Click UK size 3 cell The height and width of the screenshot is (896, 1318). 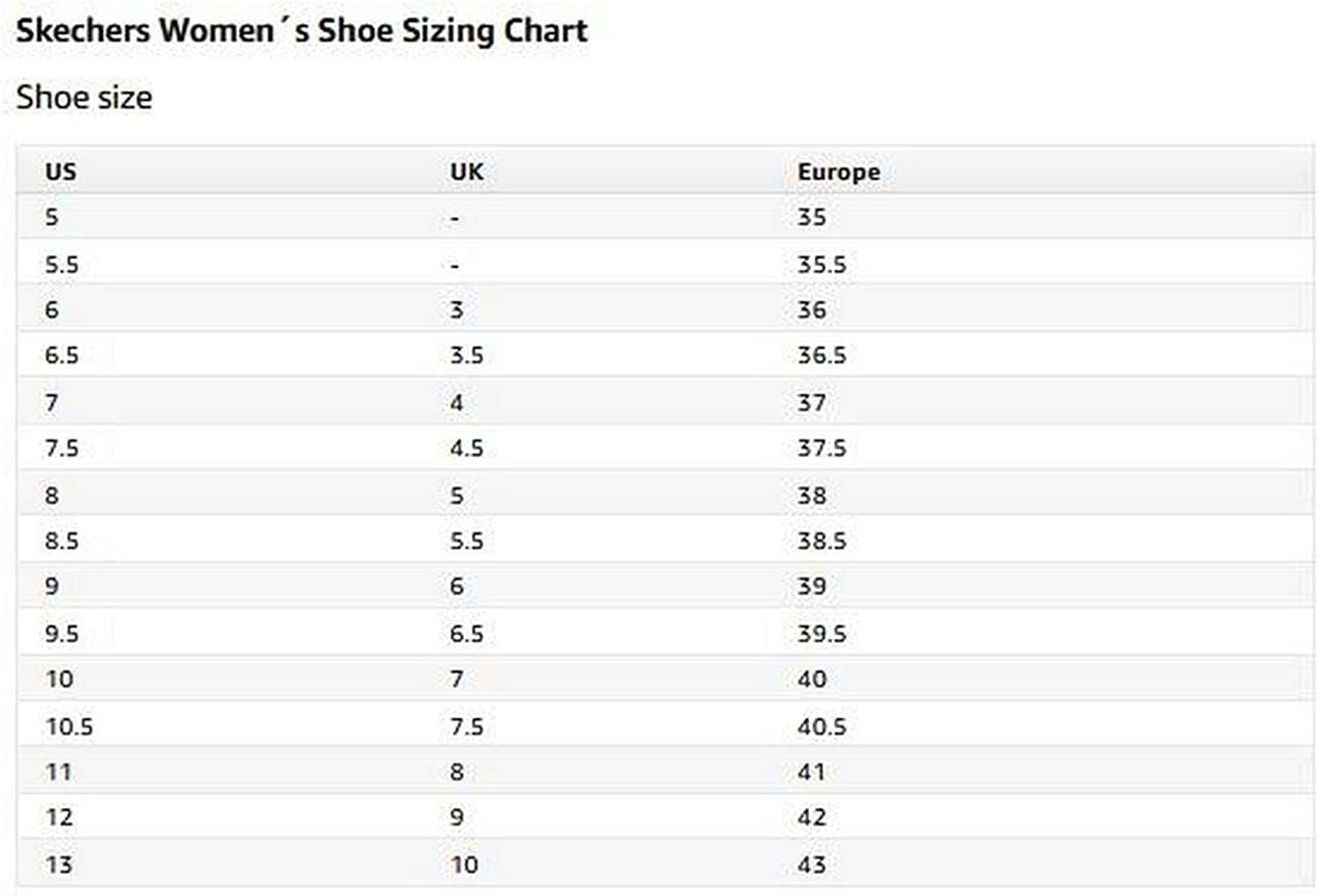click(457, 310)
